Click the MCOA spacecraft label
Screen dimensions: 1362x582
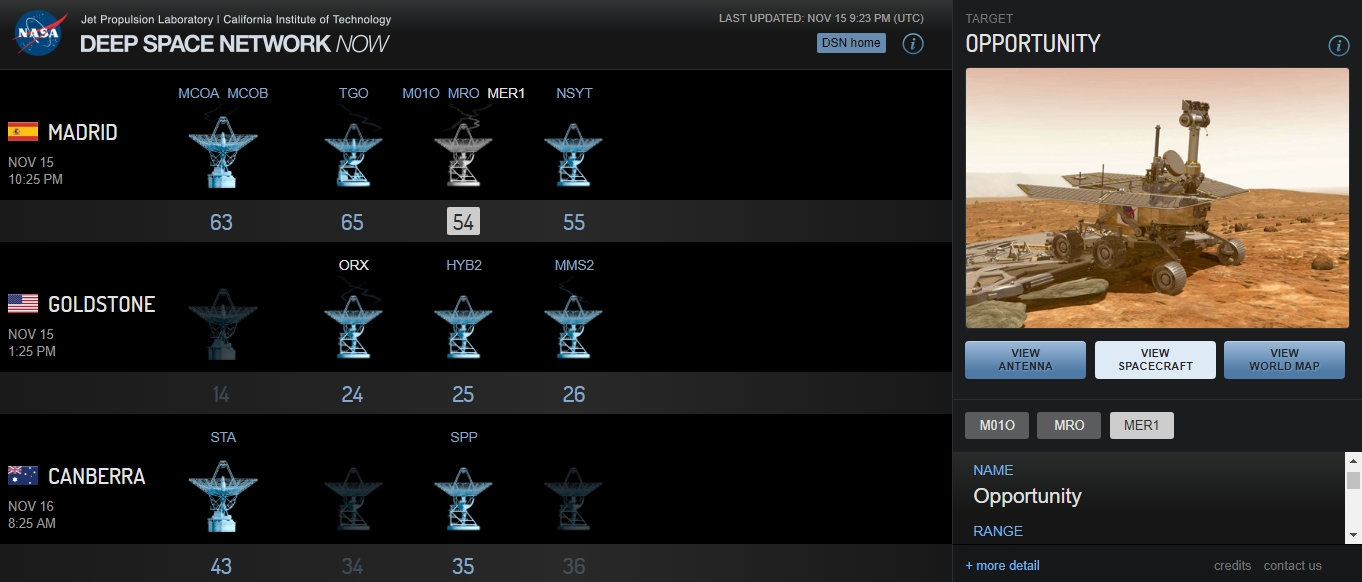199,93
